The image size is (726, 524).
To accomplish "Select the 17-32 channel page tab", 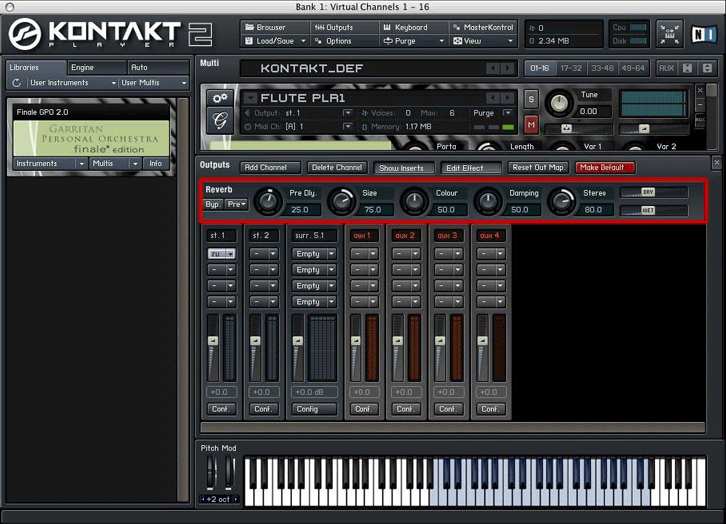I will tap(571, 68).
